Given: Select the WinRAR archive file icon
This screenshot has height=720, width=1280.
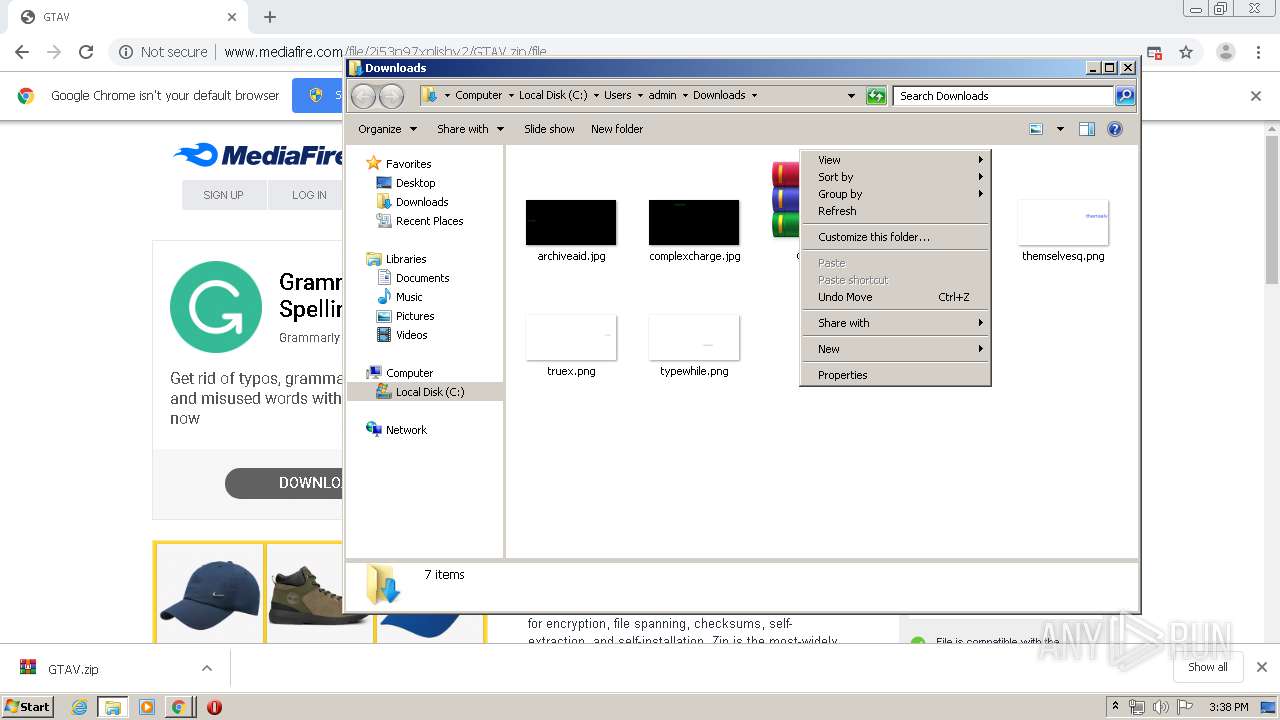Looking at the screenshot, I should [786, 200].
